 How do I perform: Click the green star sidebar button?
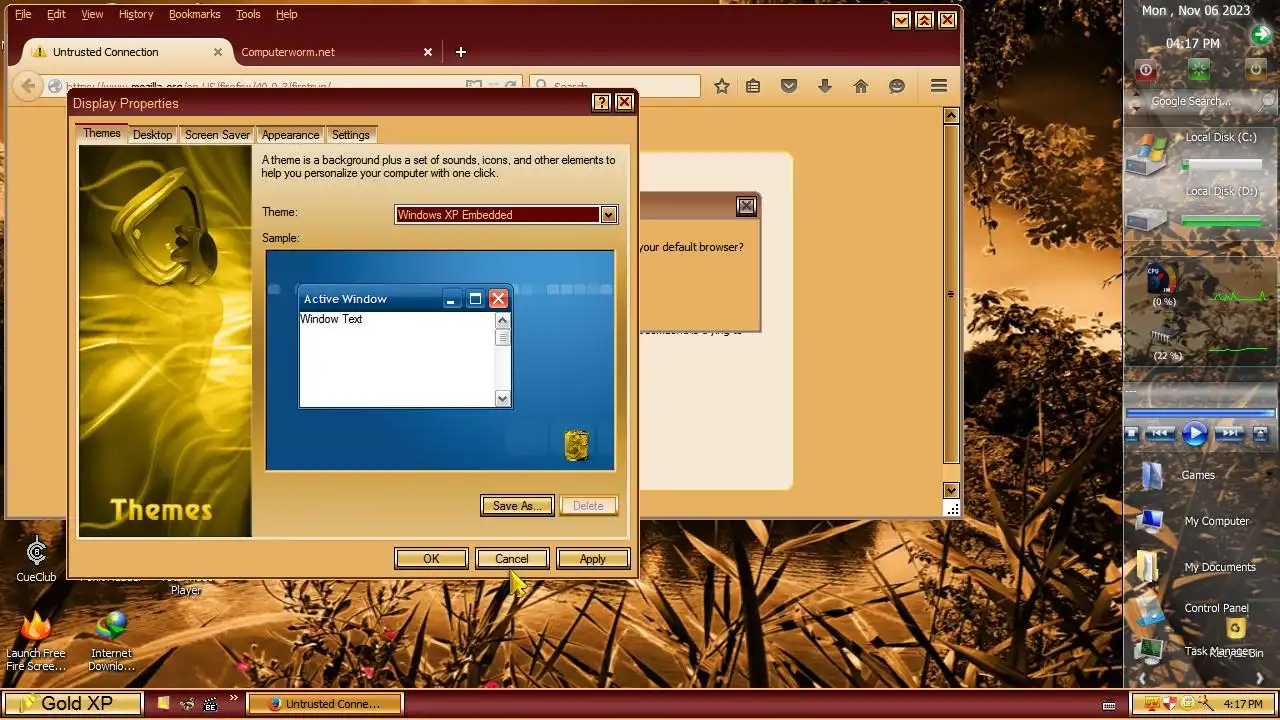(x=1198, y=70)
